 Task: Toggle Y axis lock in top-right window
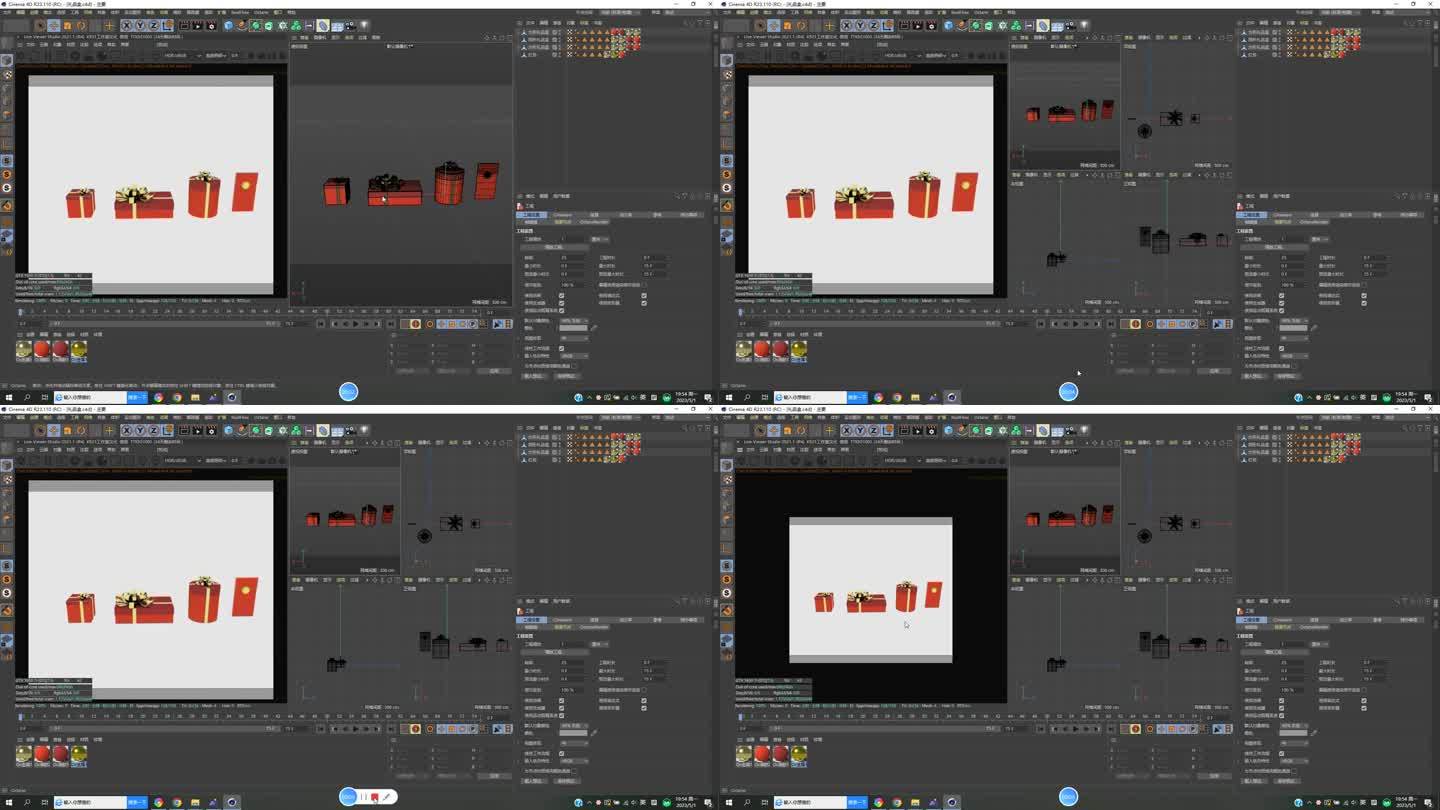tap(859, 26)
